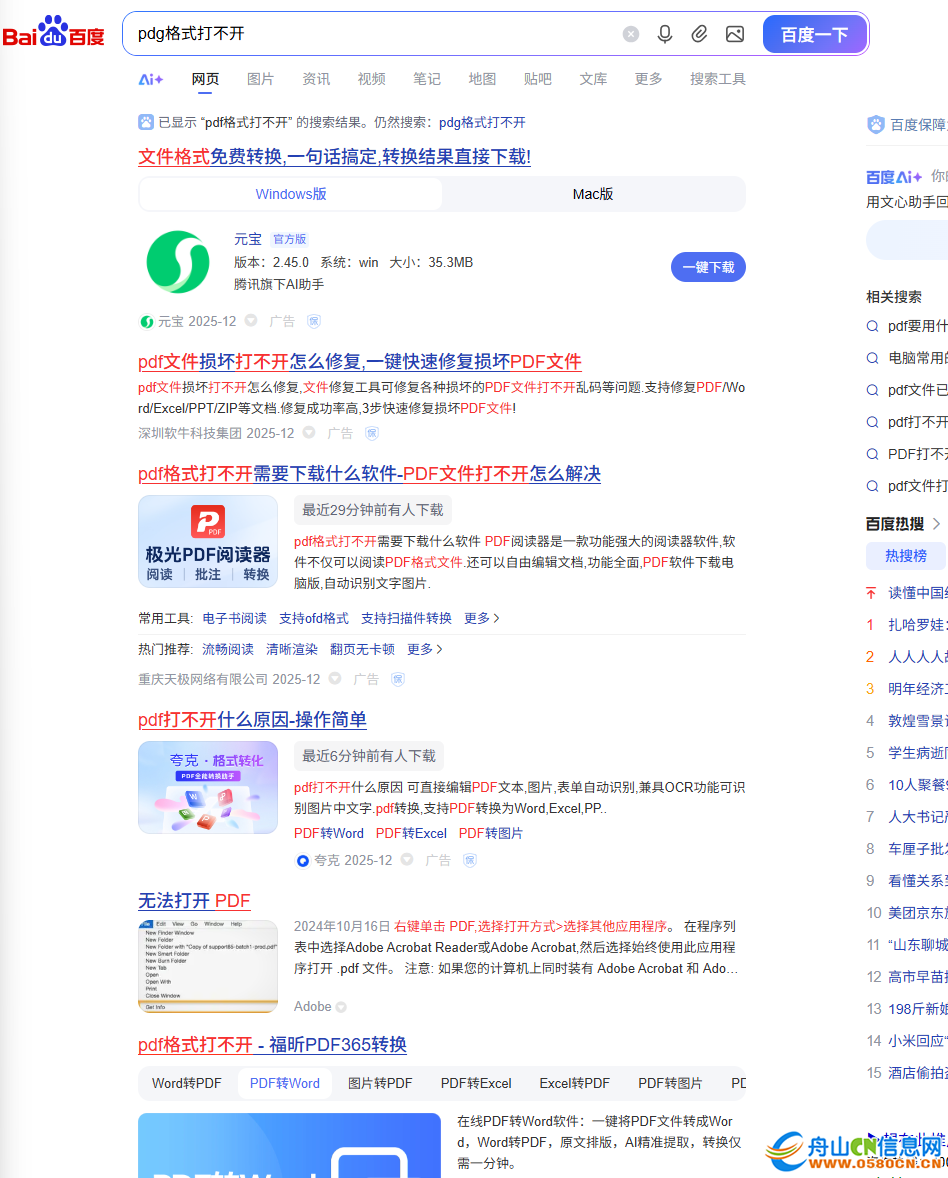Click the Baidu logo
Screen dimensions: 948x1178
[53, 33]
